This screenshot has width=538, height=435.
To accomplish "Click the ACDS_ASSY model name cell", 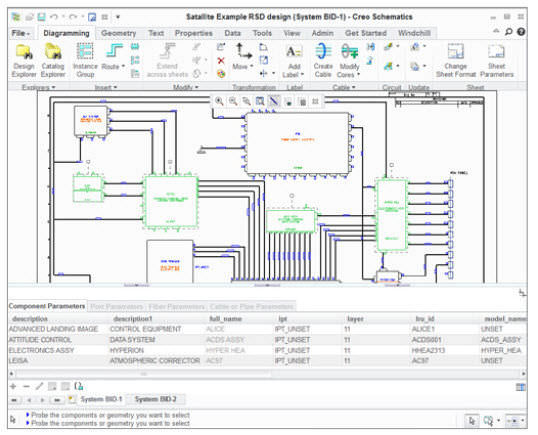I will (501, 340).
